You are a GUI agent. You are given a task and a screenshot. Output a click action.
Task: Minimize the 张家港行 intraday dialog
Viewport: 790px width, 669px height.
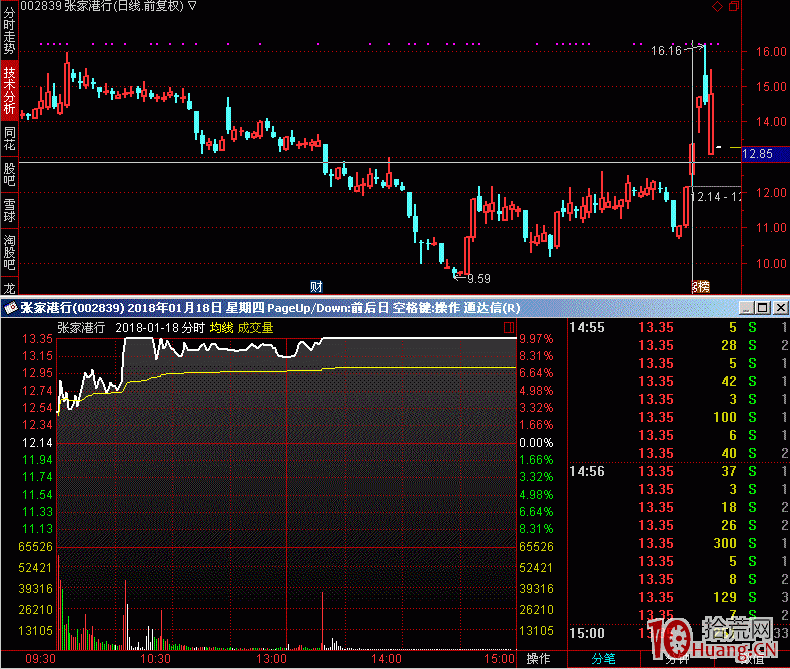747,307
